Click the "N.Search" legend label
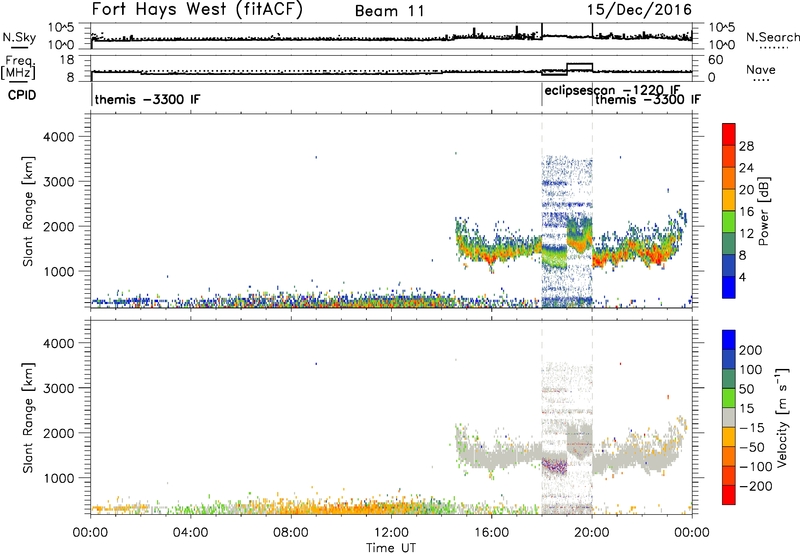Screen dimensions: 800x554 [772, 37]
